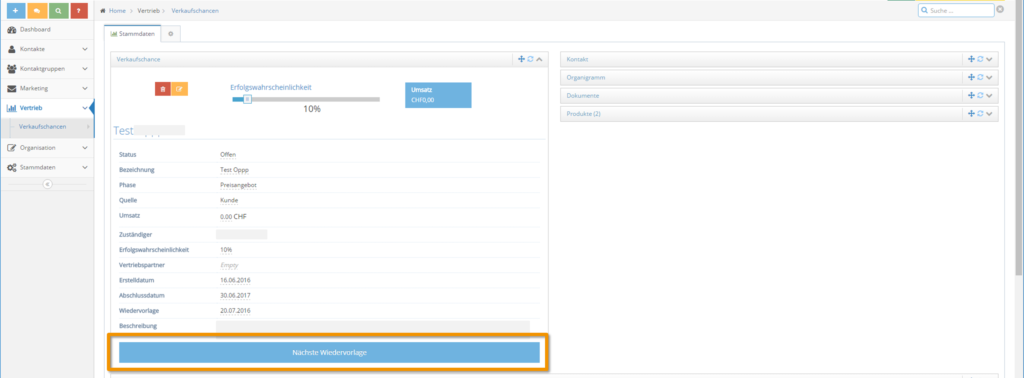1024x378 pixels.
Task: Open the Stammdaten sidebar menu
Action: coord(47,167)
